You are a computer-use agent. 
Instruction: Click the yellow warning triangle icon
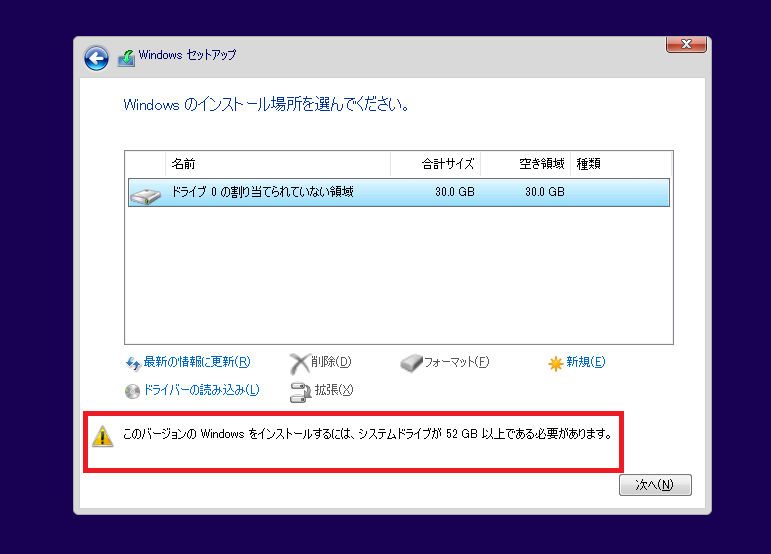click(103, 436)
